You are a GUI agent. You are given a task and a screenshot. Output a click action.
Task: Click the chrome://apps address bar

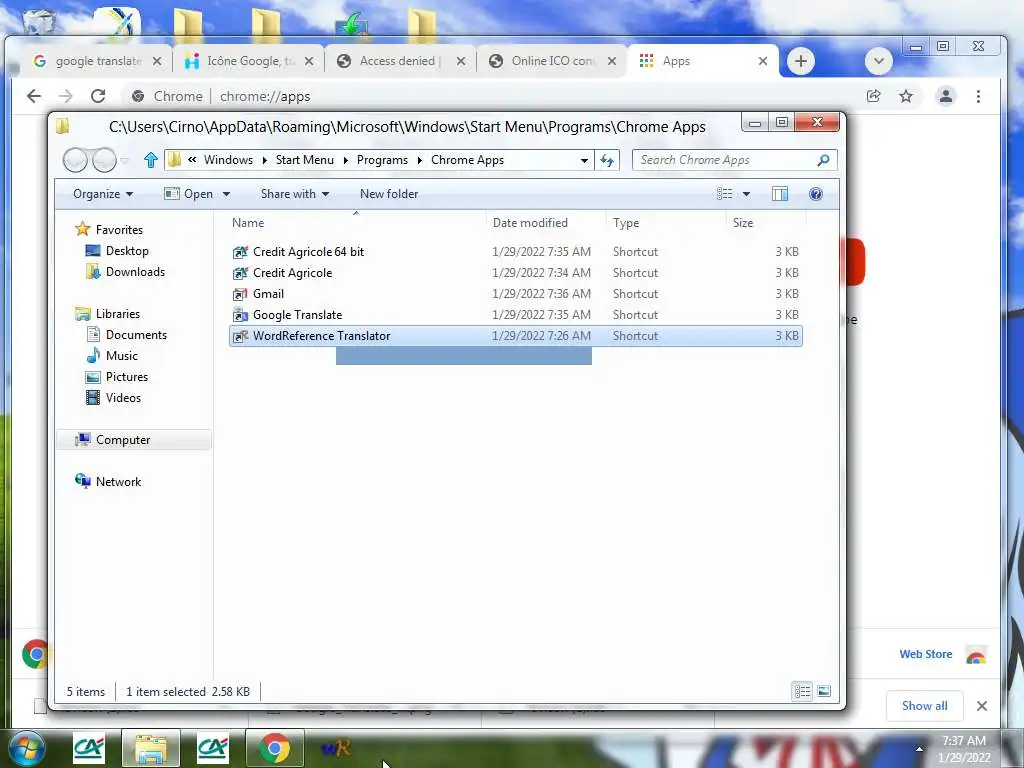[490, 97]
